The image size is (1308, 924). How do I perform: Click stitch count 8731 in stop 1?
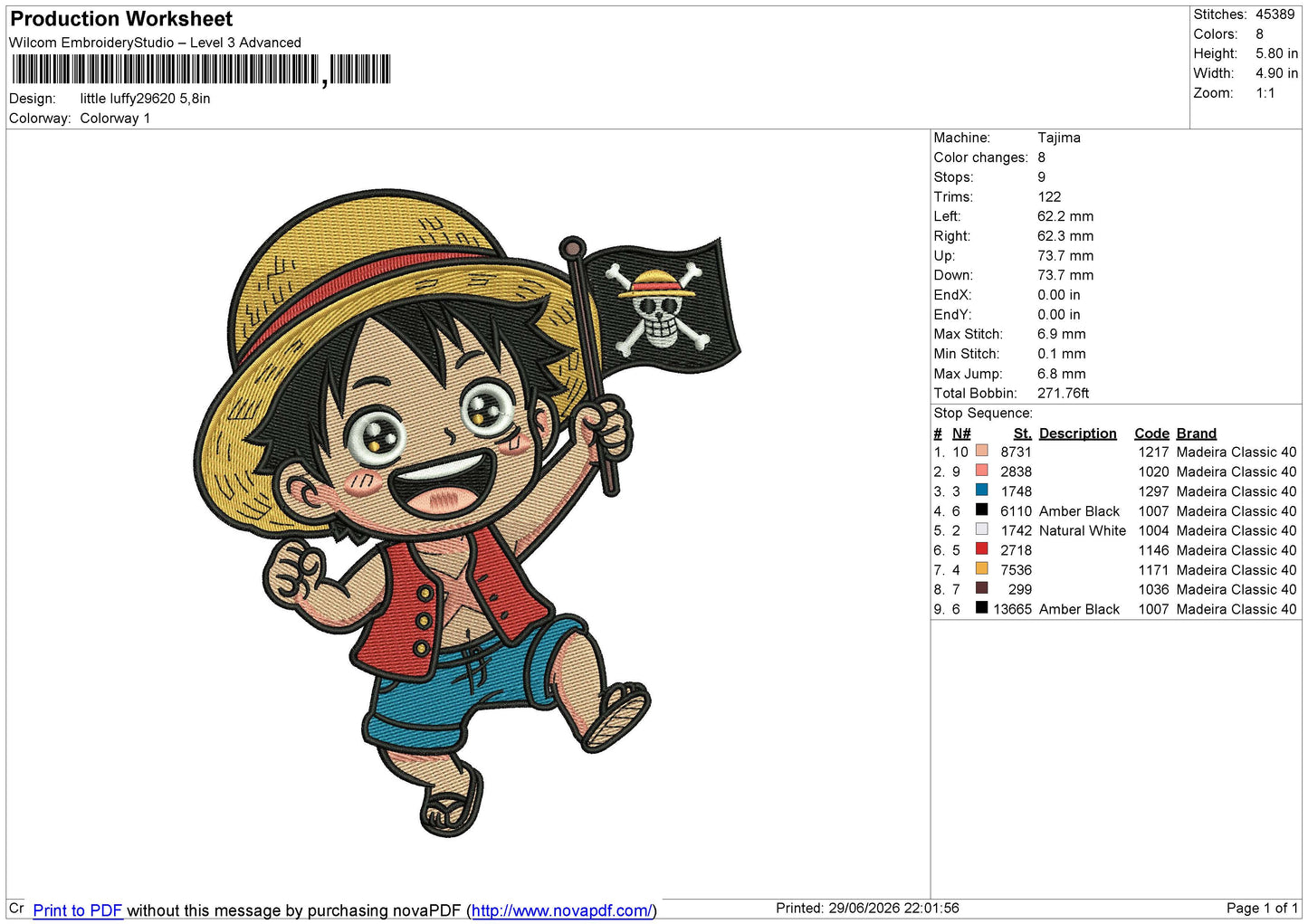click(x=1017, y=452)
